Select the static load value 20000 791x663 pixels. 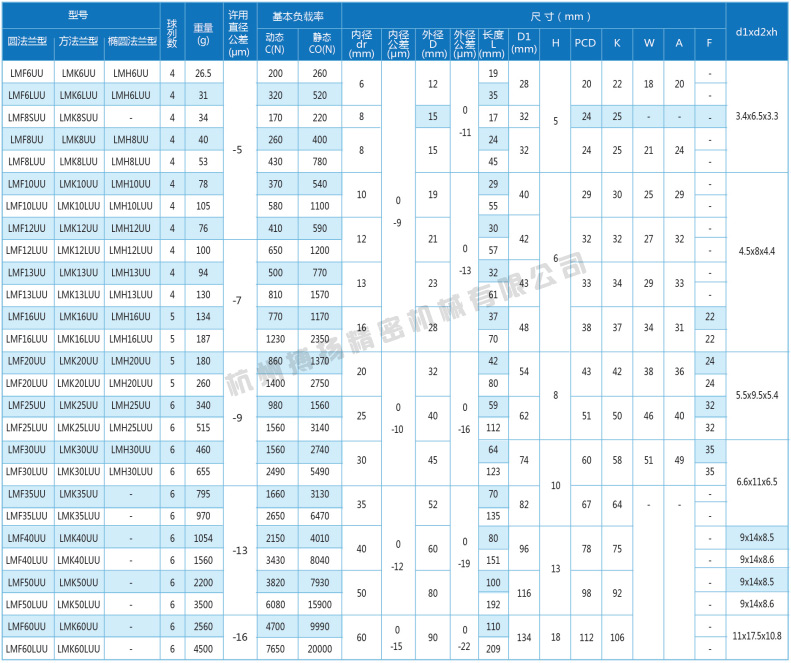tap(319, 648)
